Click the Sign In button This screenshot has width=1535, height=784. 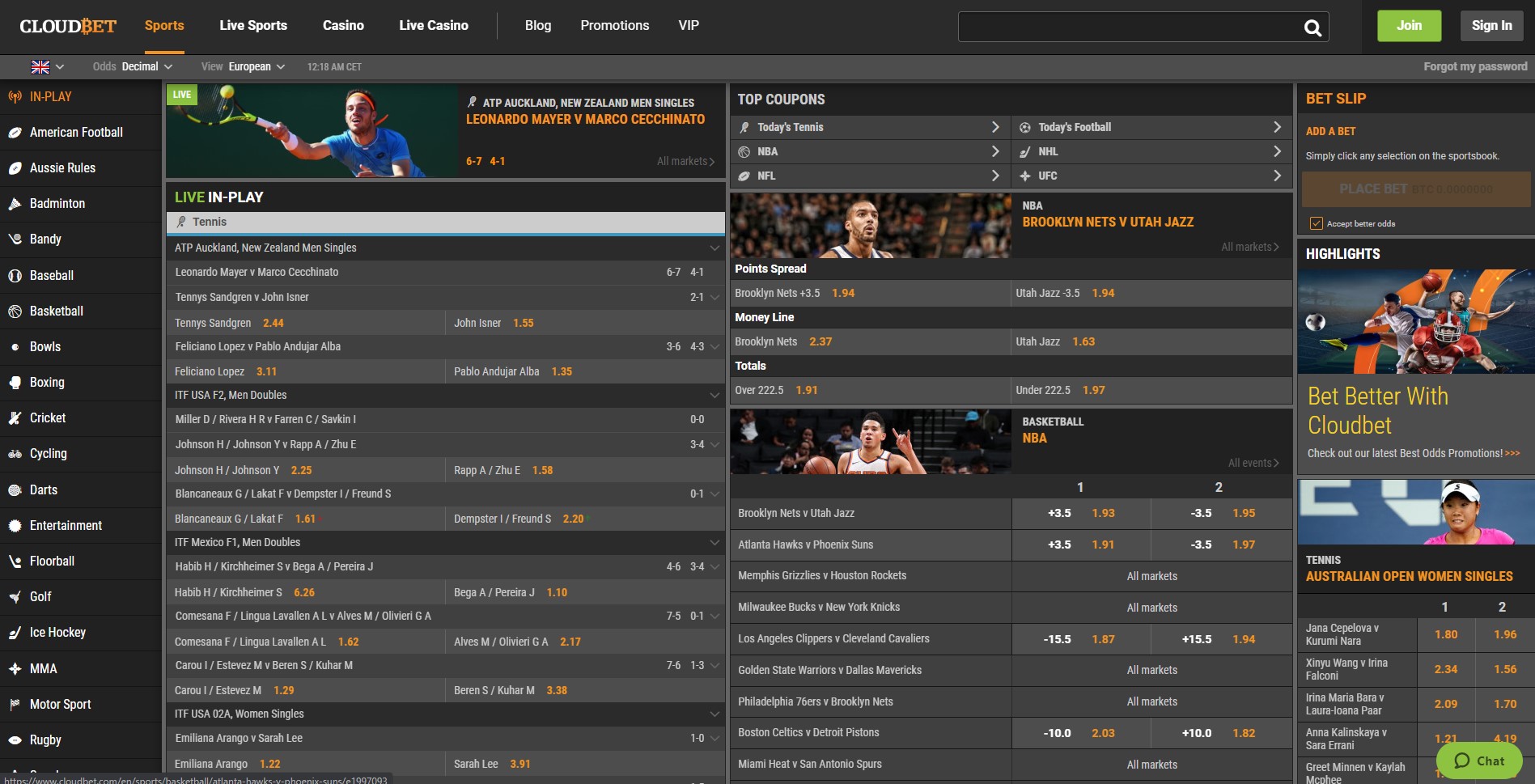1492,26
